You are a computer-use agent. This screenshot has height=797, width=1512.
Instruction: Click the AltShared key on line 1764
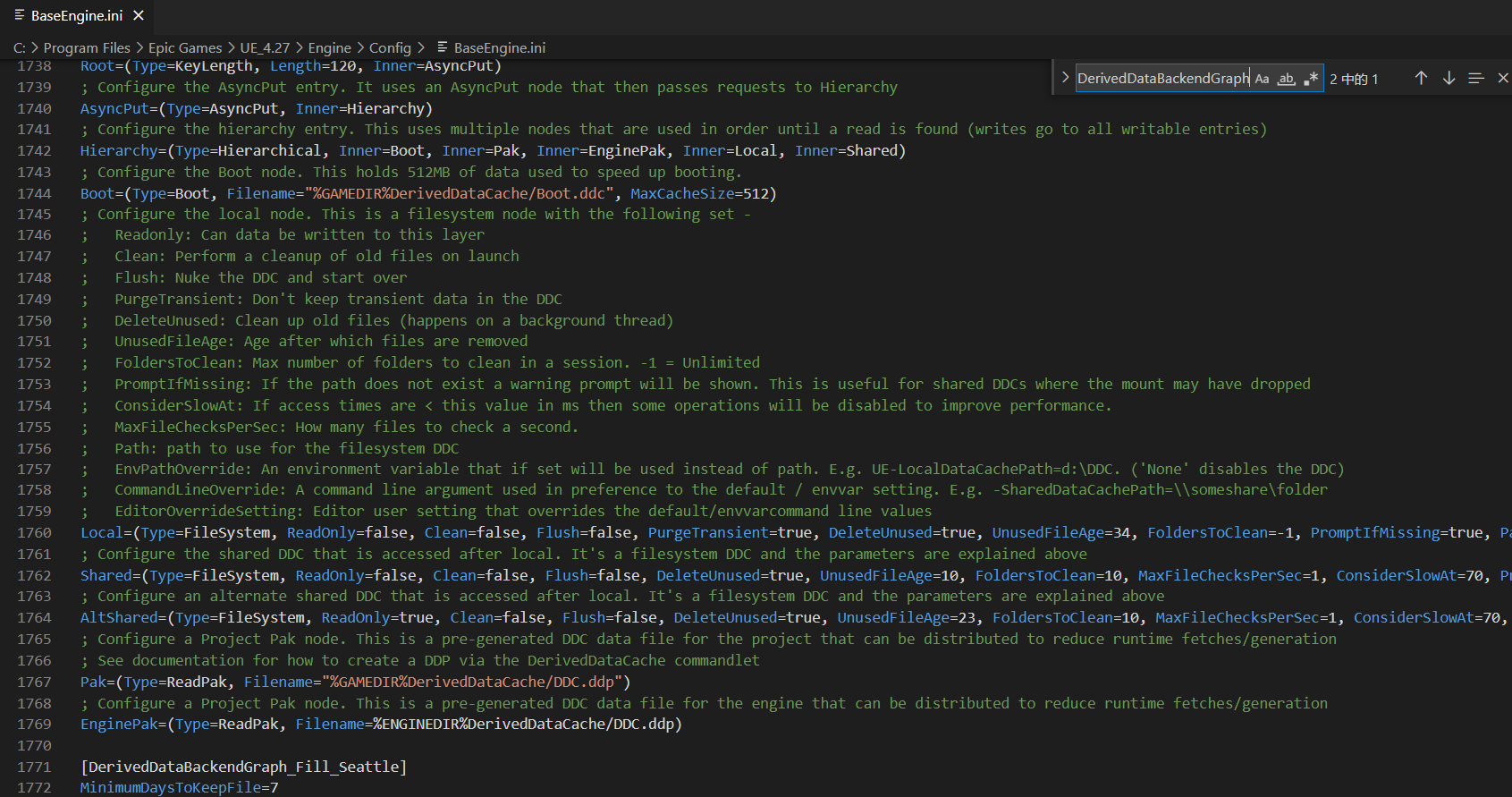(119, 618)
